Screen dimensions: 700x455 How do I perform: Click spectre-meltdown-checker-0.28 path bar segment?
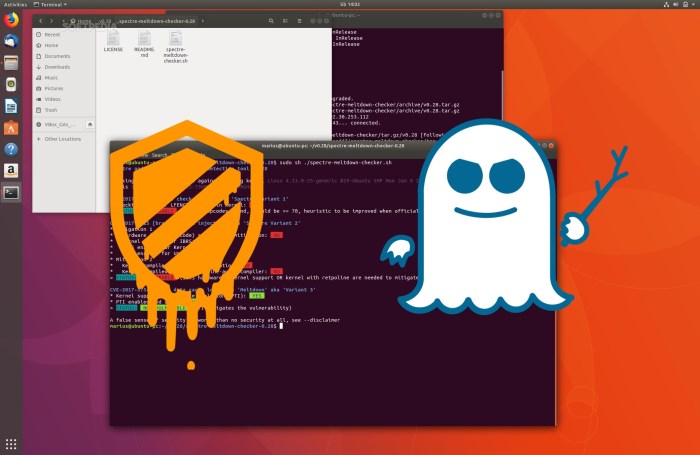(x=157, y=21)
